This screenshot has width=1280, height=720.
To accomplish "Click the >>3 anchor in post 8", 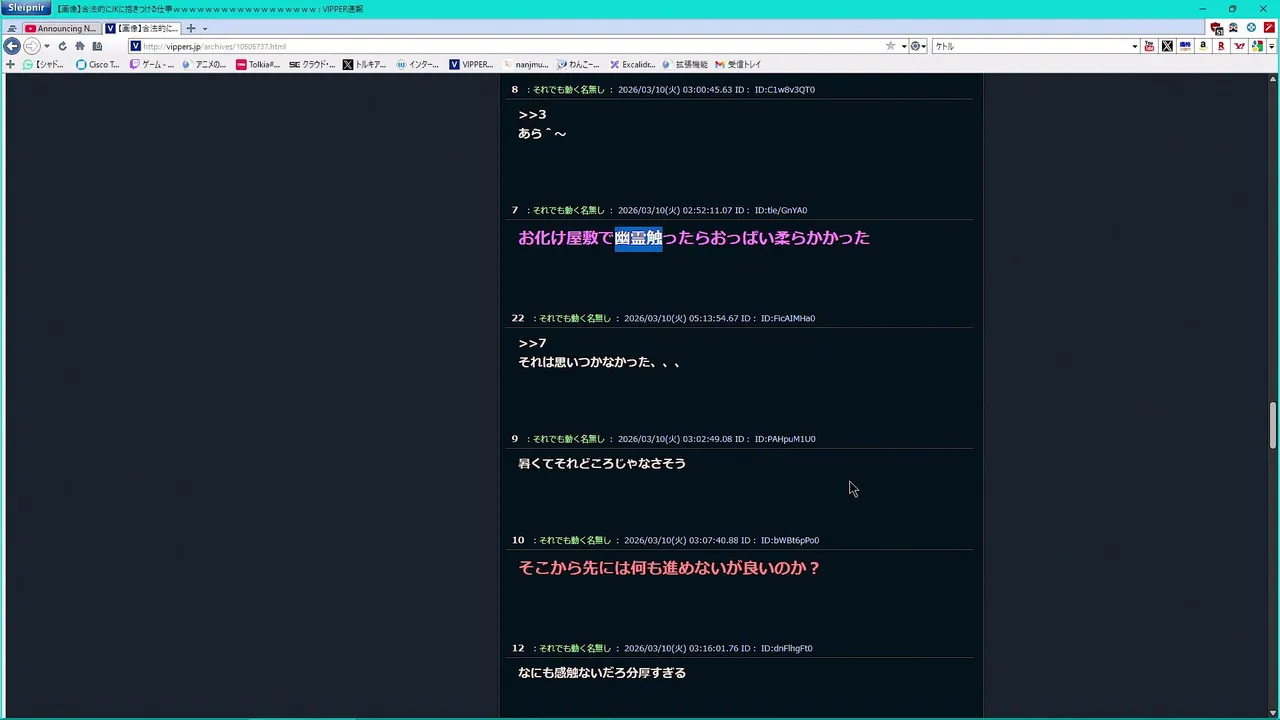I will (532, 114).
